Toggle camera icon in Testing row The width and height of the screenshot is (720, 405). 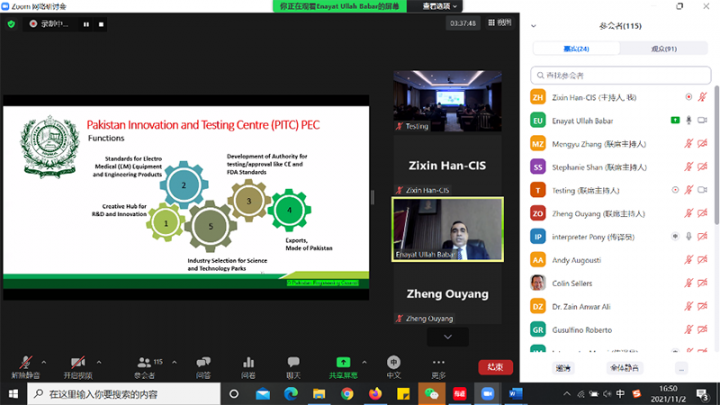(x=702, y=190)
